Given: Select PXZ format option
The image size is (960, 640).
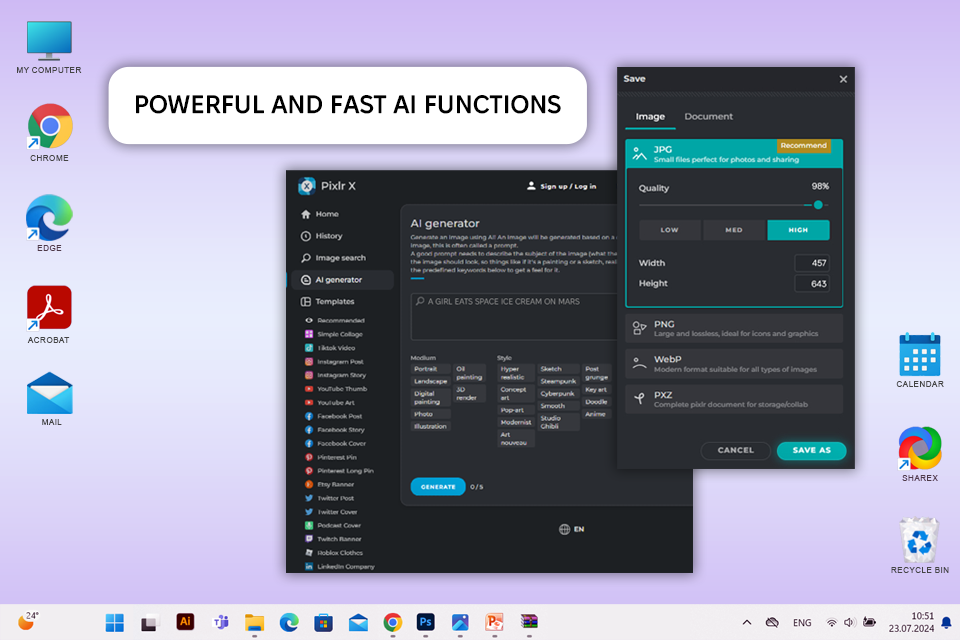Looking at the screenshot, I should coord(733,399).
